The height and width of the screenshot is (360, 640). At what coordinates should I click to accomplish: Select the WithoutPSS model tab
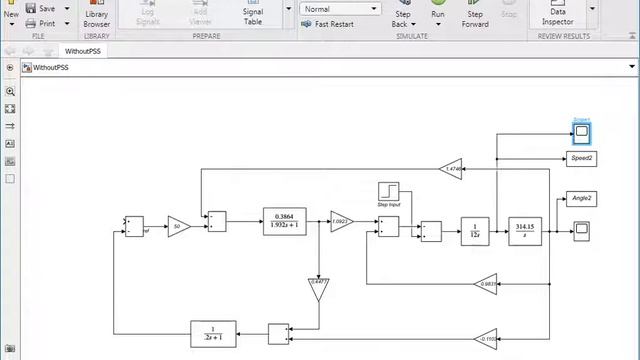pos(83,51)
